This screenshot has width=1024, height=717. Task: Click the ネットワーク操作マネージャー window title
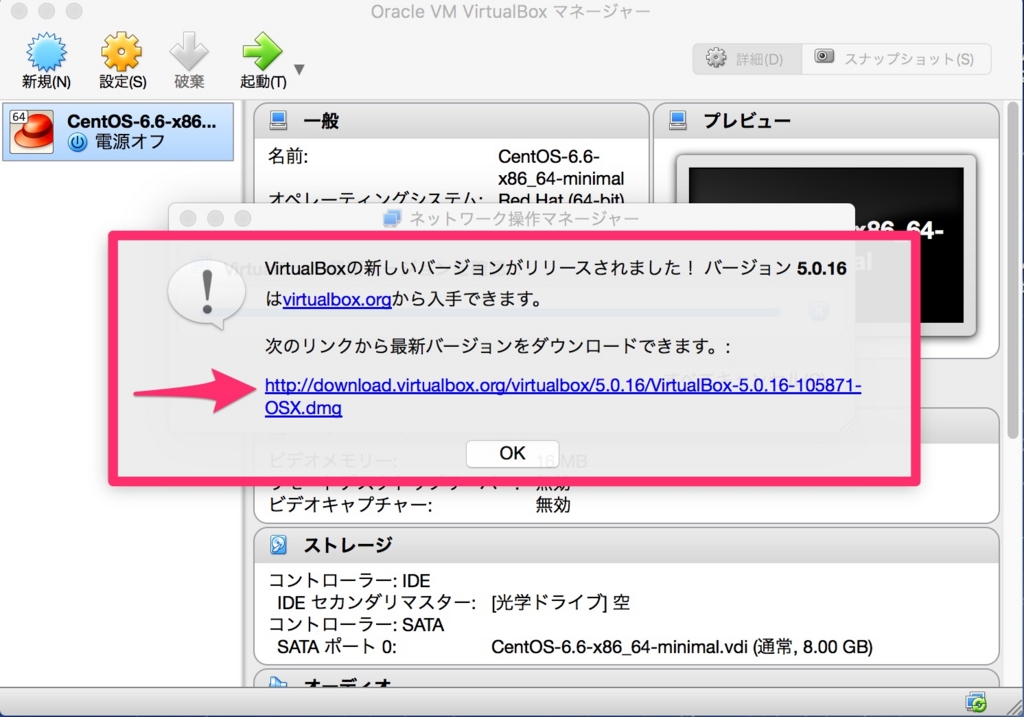(x=524, y=218)
